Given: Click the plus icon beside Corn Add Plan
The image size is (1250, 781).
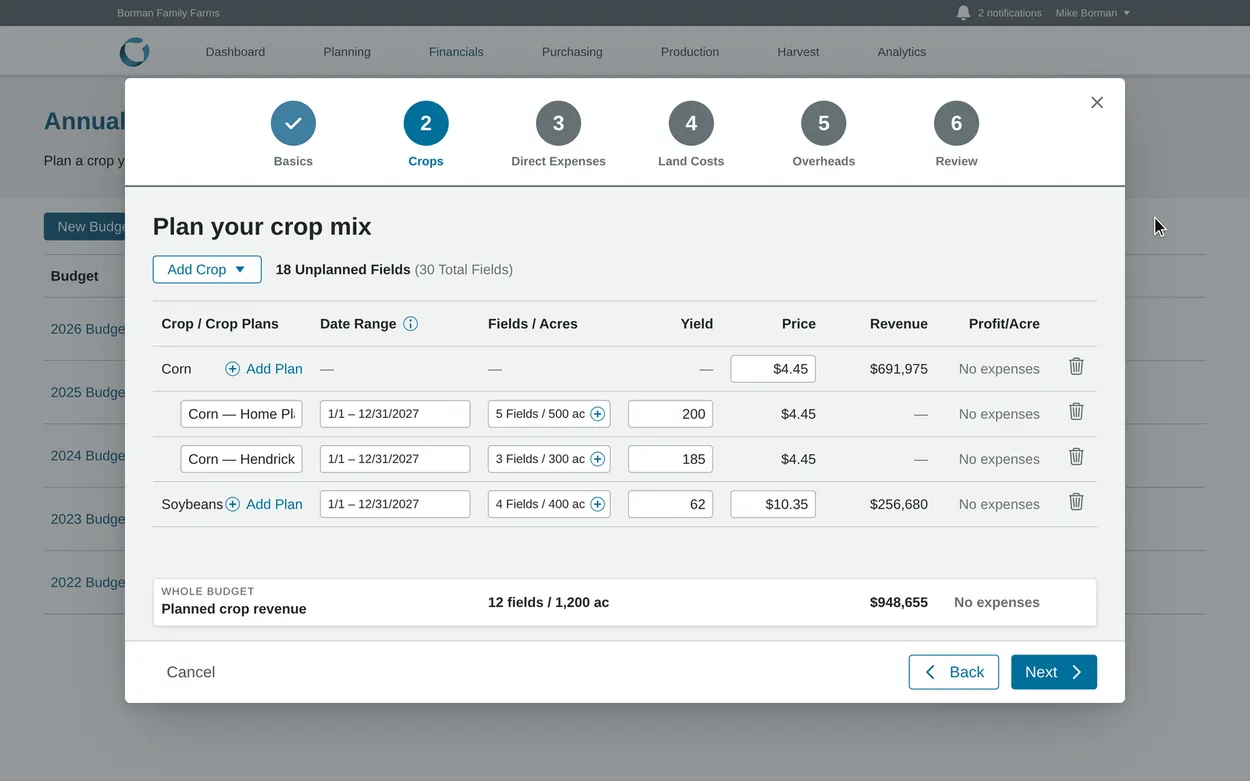Looking at the screenshot, I should coord(232,369).
